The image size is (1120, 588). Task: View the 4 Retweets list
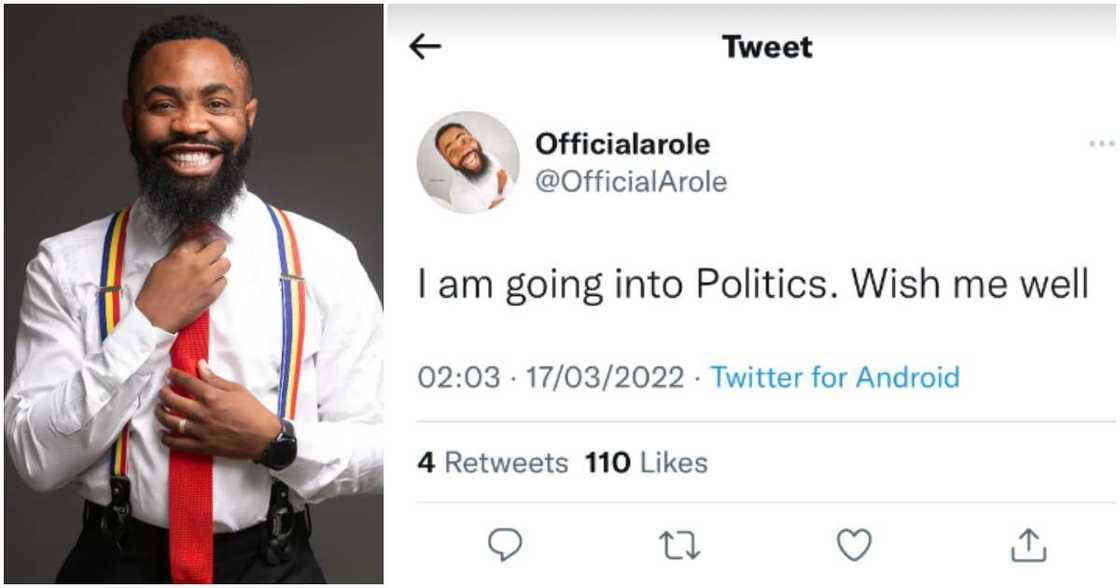coord(492,463)
